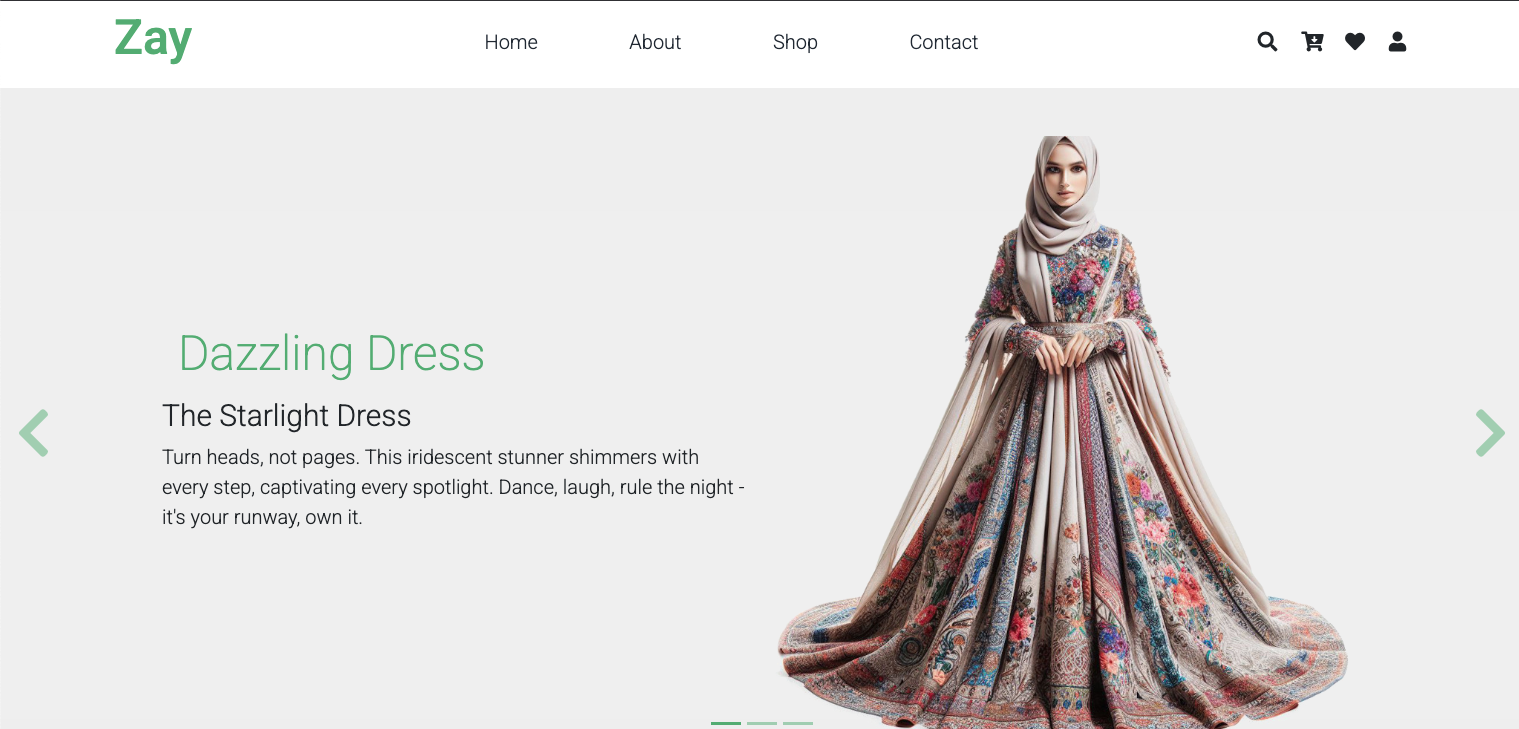
Task: Click the right chevron to expand next slide
Action: click(1490, 433)
